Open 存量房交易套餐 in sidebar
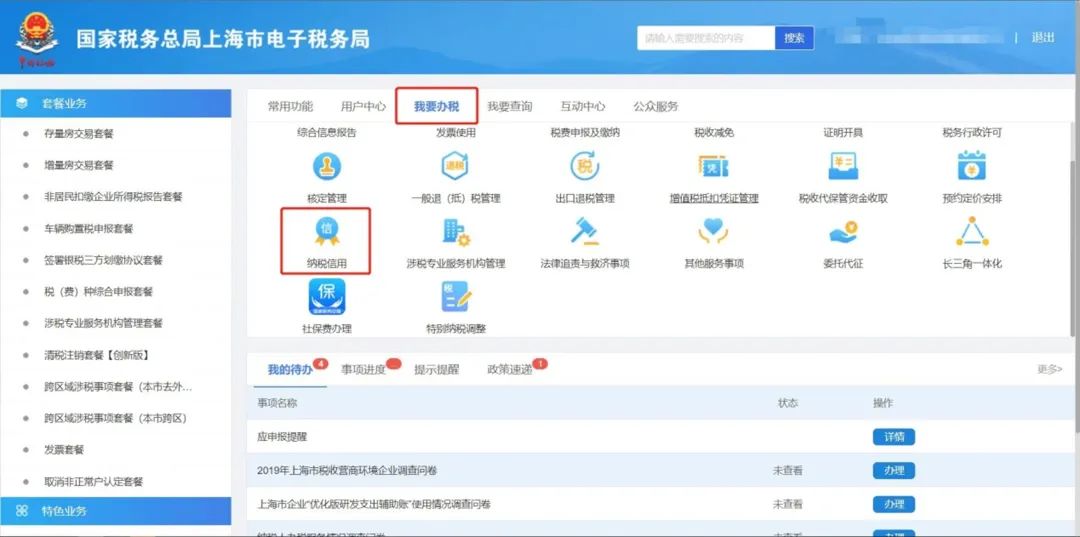The width and height of the screenshot is (1080, 537). tap(79, 134)
